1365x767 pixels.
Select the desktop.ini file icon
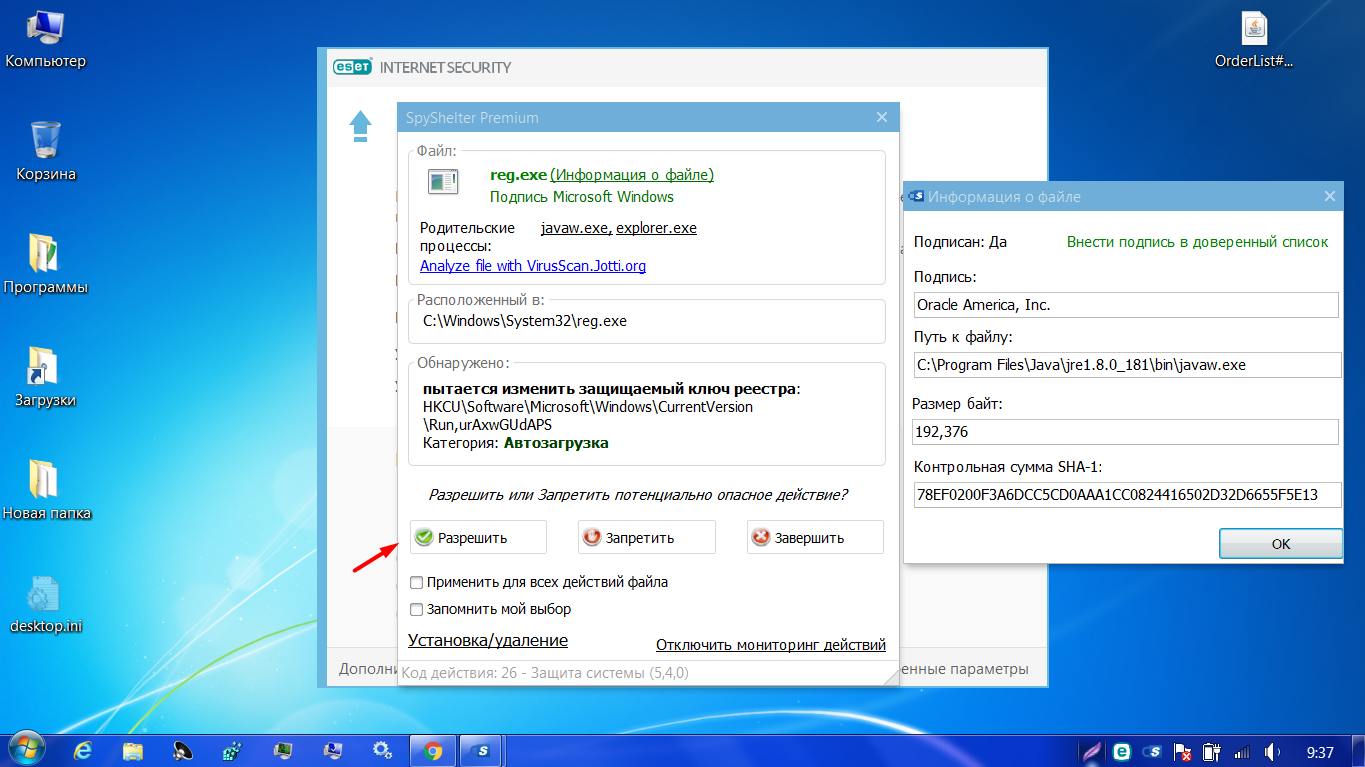coord(46,604)
